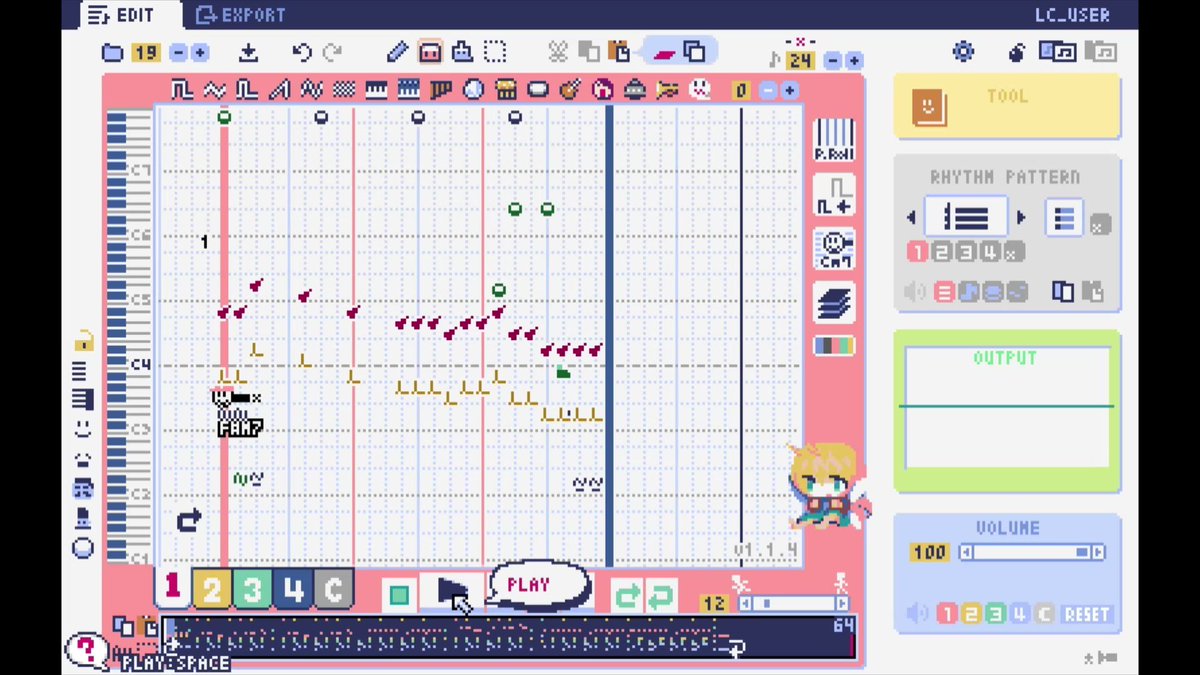Select the stamp tool

[462, 52]
